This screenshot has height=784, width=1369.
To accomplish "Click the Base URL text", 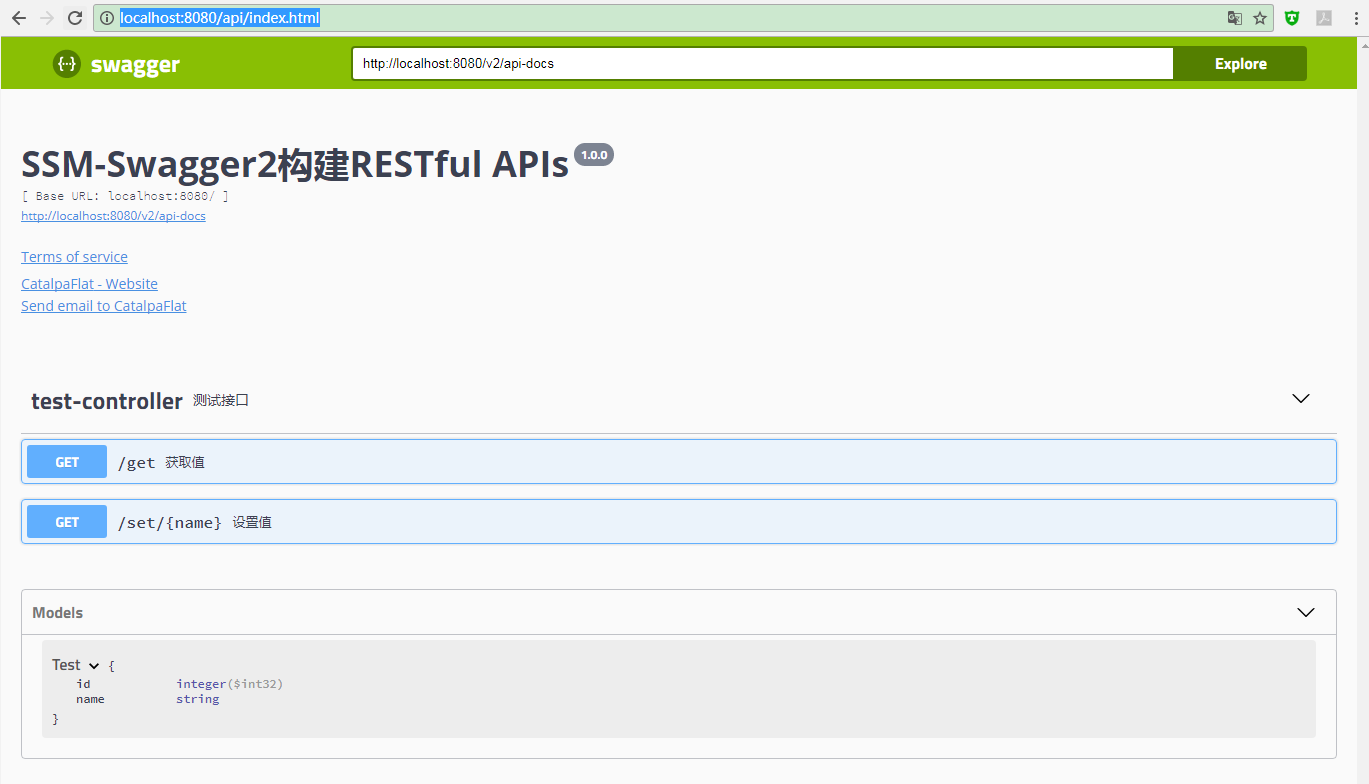I will (x=125, y=196).
